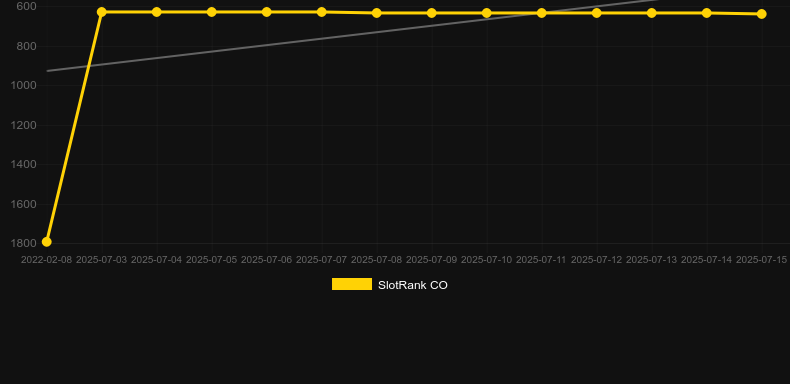Select the 2025-07-03 data point

102,12
